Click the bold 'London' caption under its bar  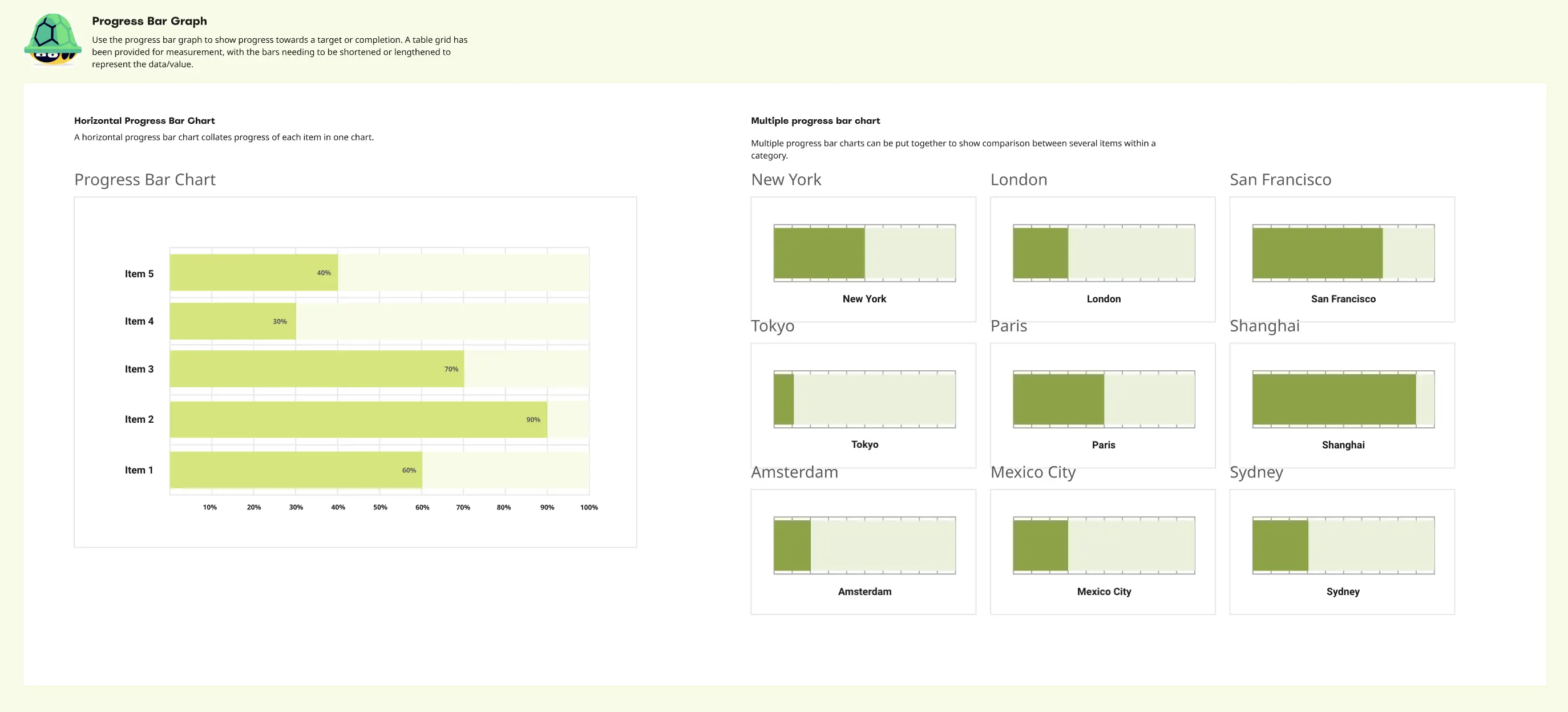click(1104, 299)
